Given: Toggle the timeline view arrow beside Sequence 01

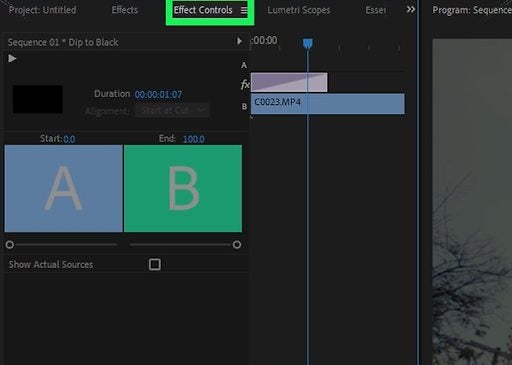Looking at the screenshot, I should [239, 41].
